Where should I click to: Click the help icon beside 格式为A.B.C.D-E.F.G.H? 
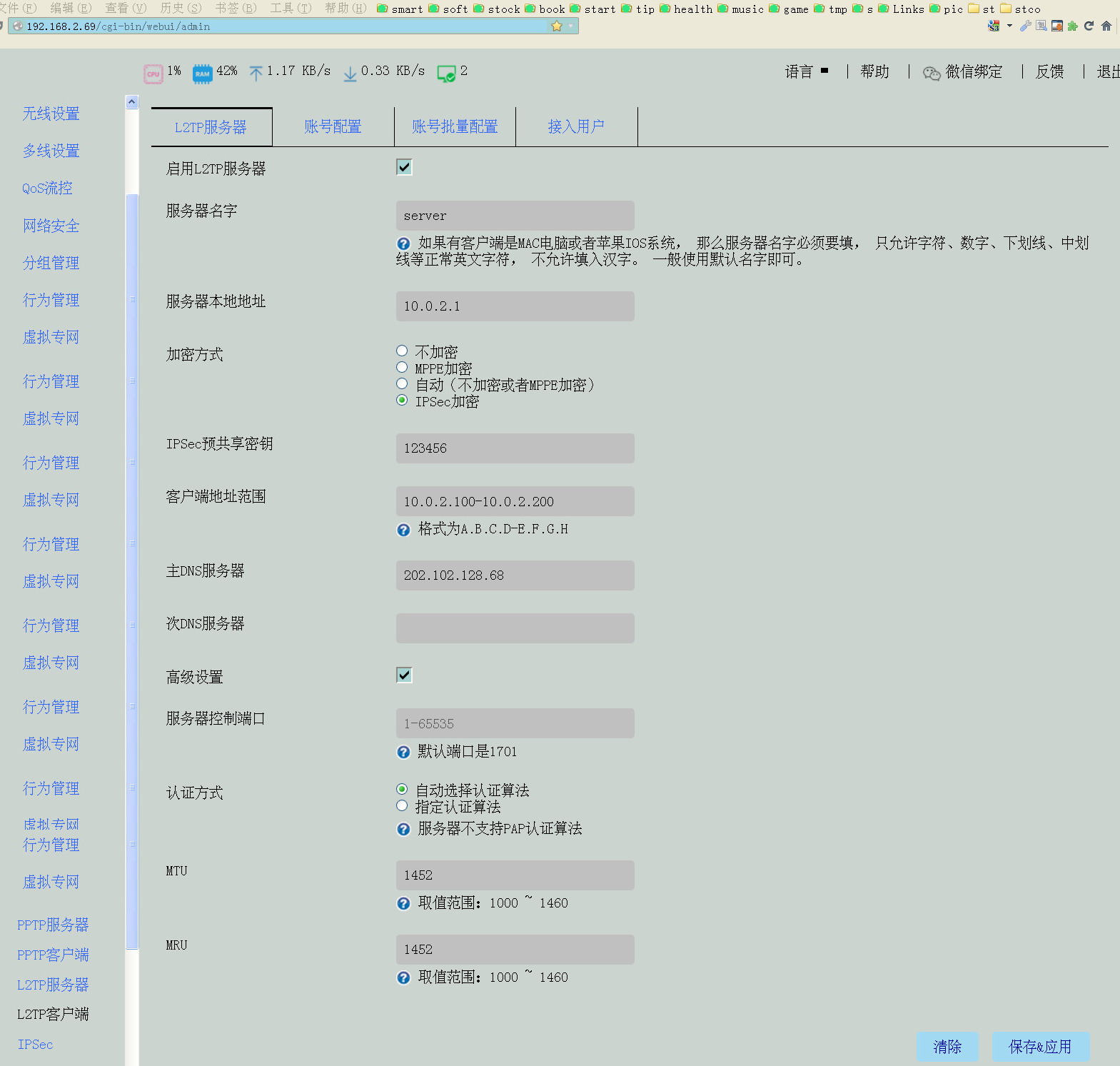(403, 530)
